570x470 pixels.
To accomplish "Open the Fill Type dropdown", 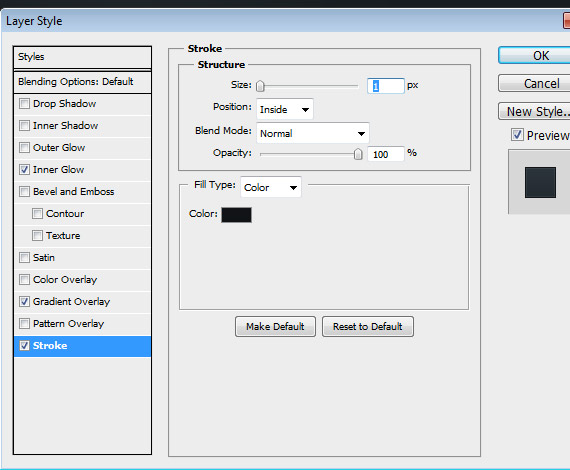I will coord(271,187).
